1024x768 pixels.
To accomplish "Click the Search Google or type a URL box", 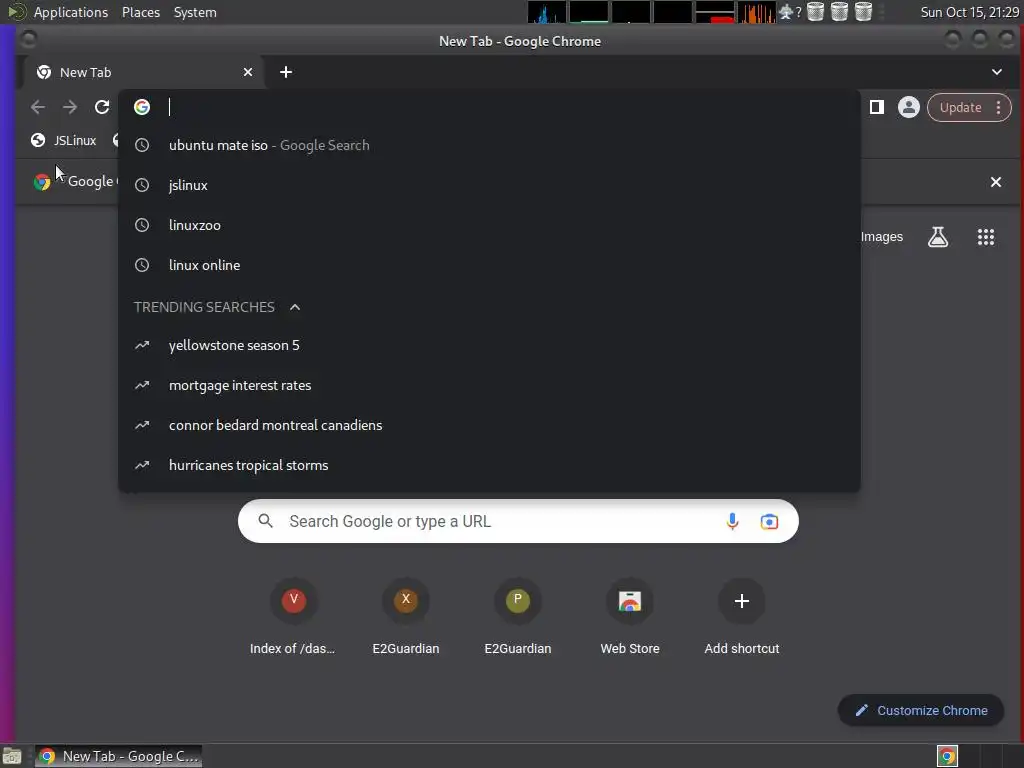I will tap(518, 521).
